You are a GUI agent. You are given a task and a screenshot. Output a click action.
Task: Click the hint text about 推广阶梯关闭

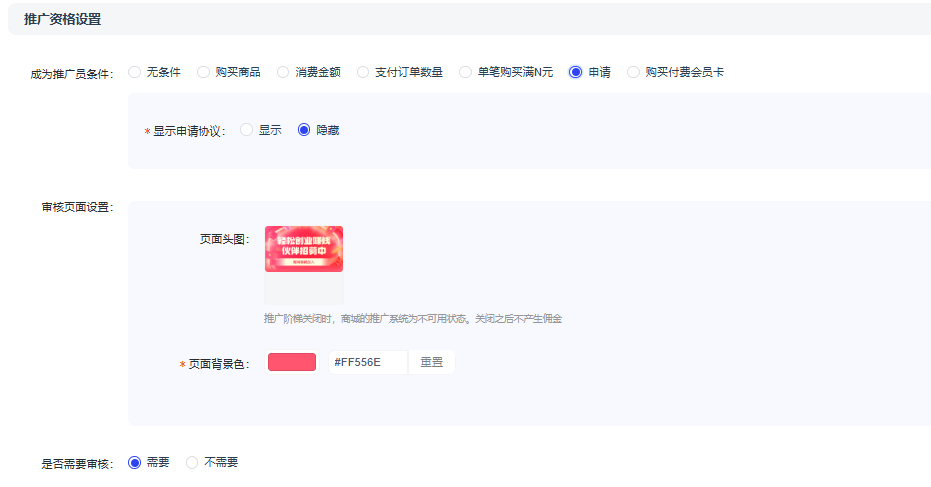[x=412, y=318]
